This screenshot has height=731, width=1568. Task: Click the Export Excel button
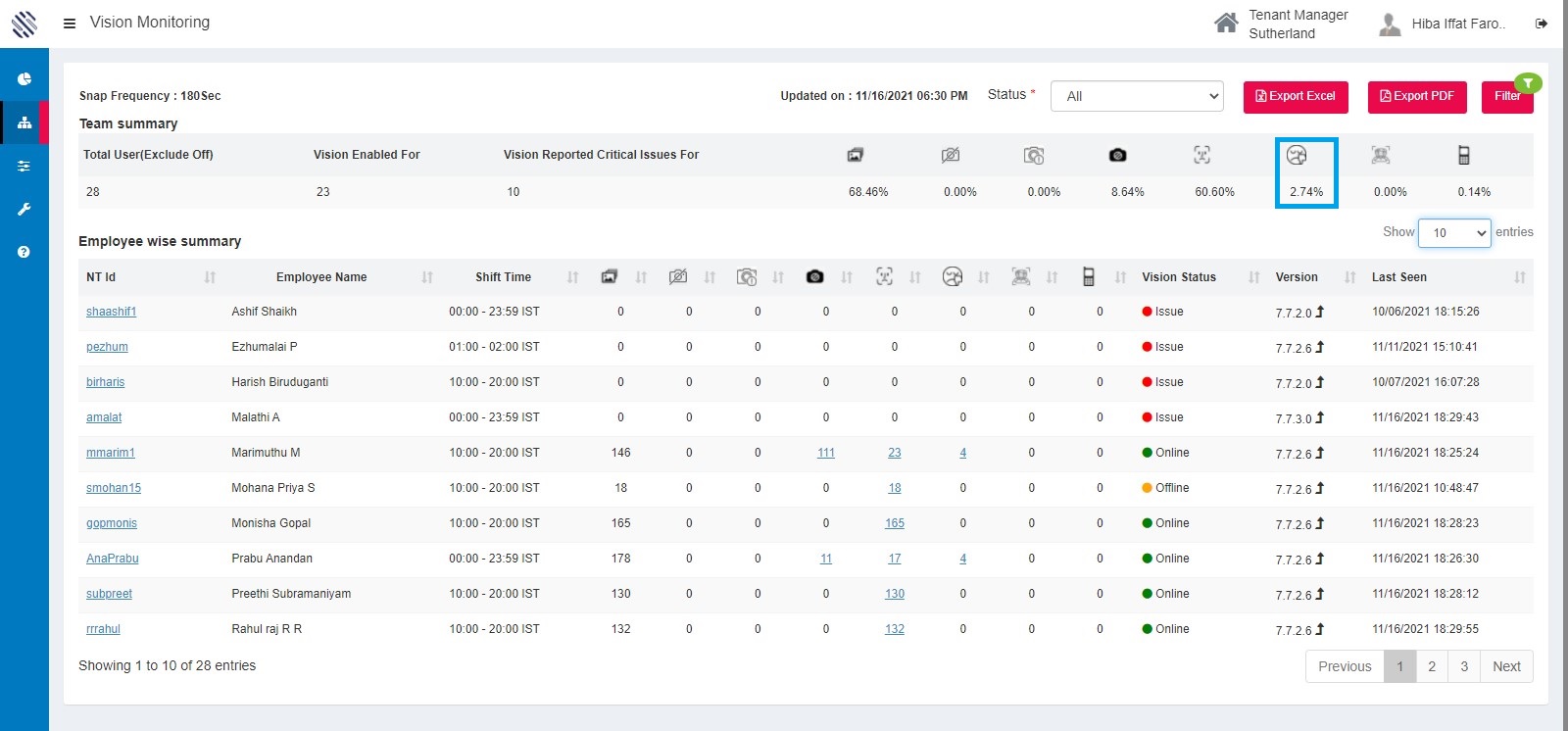[1296, 96]
